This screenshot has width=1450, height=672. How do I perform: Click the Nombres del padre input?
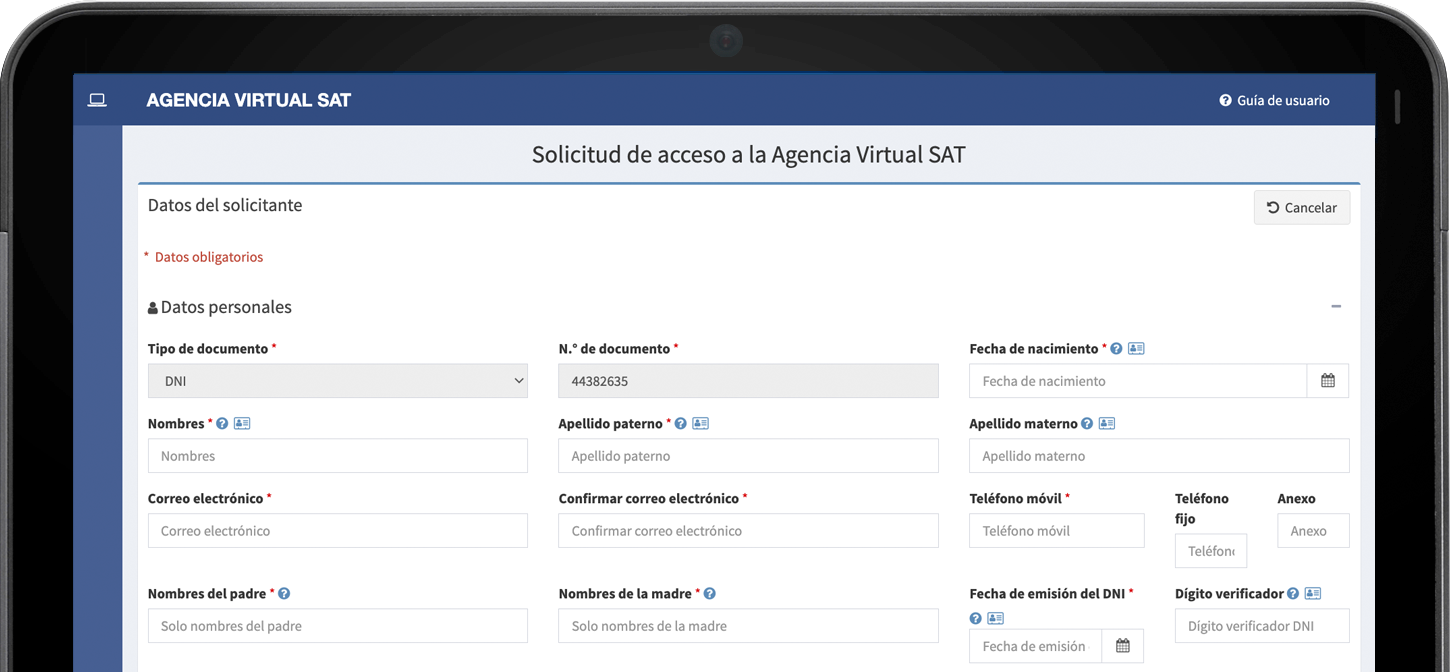click(x=338, y=626)
